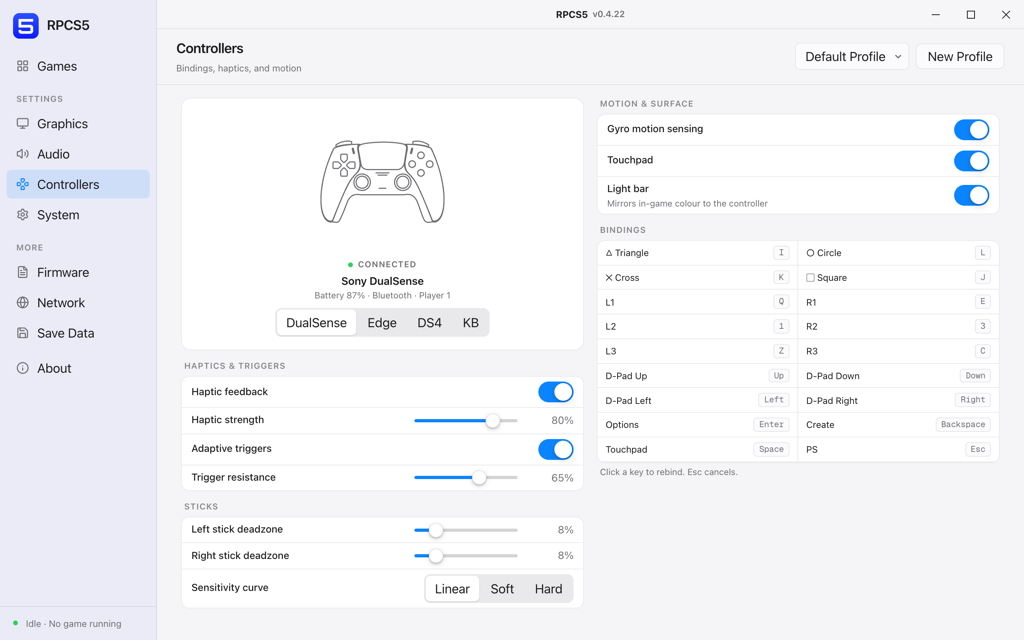Click the About info icon
The height and width of the screenshot is (640, 1024).
point(23,368)
